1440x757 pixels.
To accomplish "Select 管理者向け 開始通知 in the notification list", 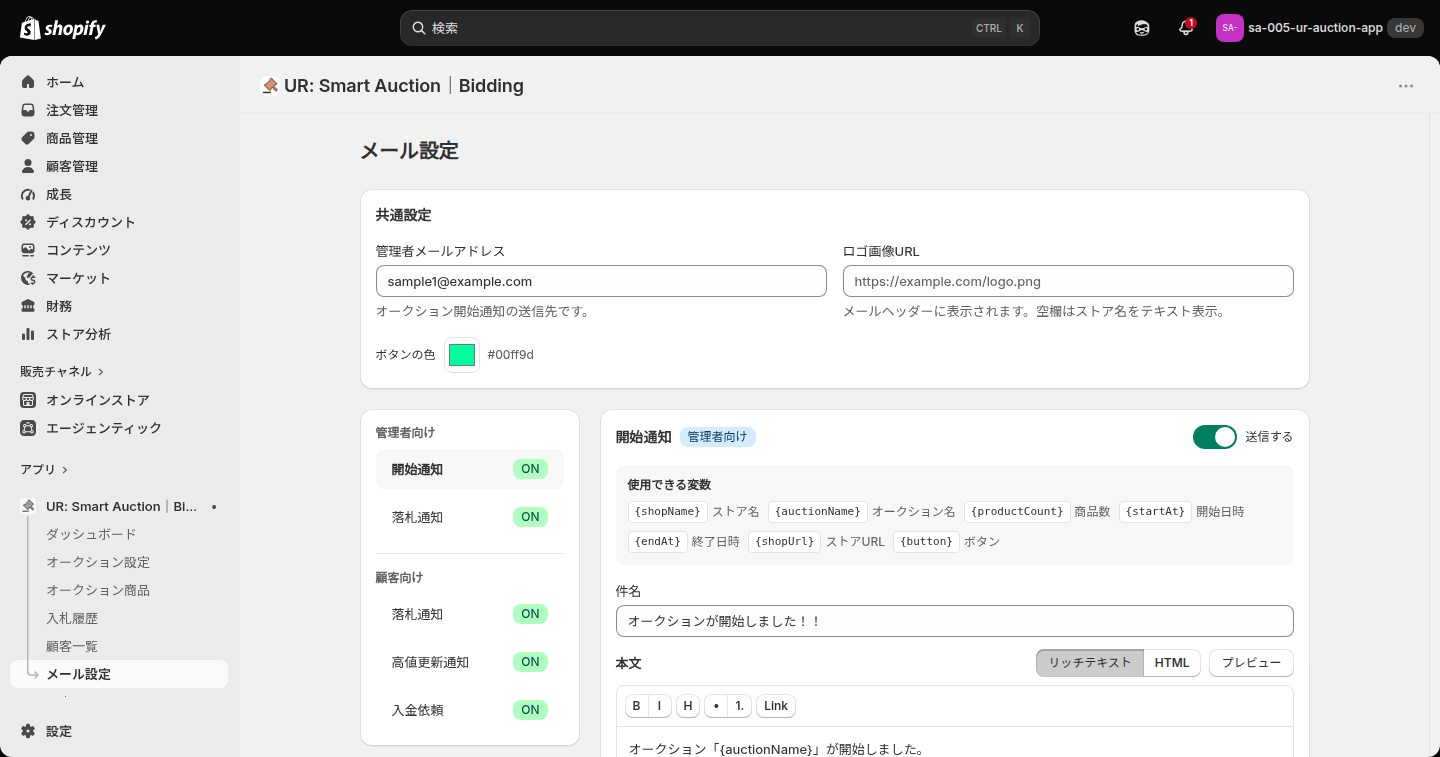I will tap(470, 469).
